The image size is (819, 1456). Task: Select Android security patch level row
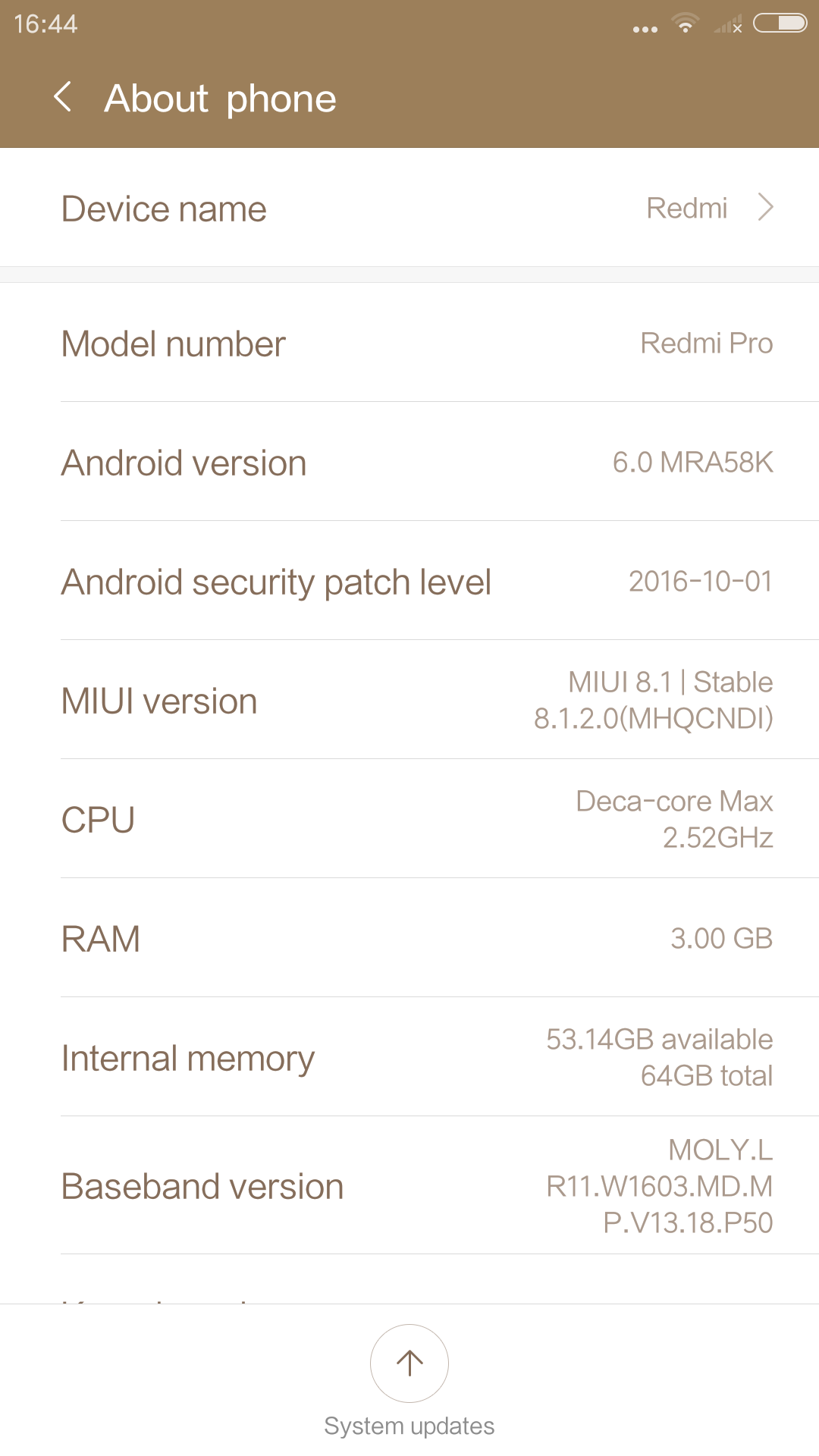tap(409, 582)
